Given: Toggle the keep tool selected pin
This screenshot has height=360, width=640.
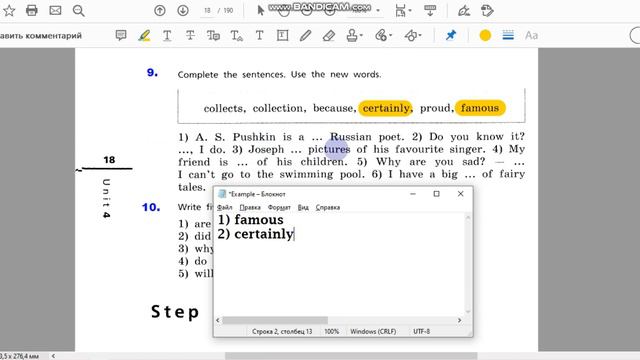Looking at the screenshot, I should [x=451, y=36].
